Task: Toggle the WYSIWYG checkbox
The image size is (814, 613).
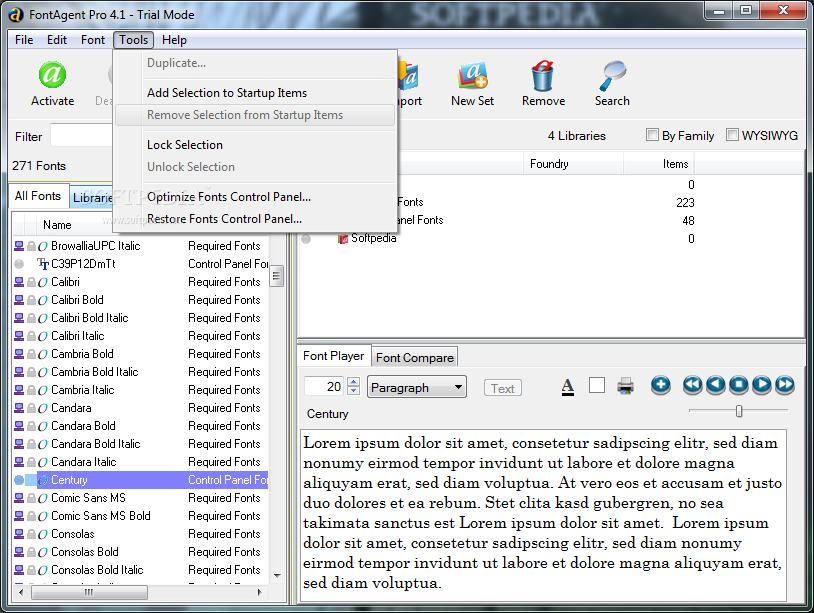Action: click(x=732, y=135)
